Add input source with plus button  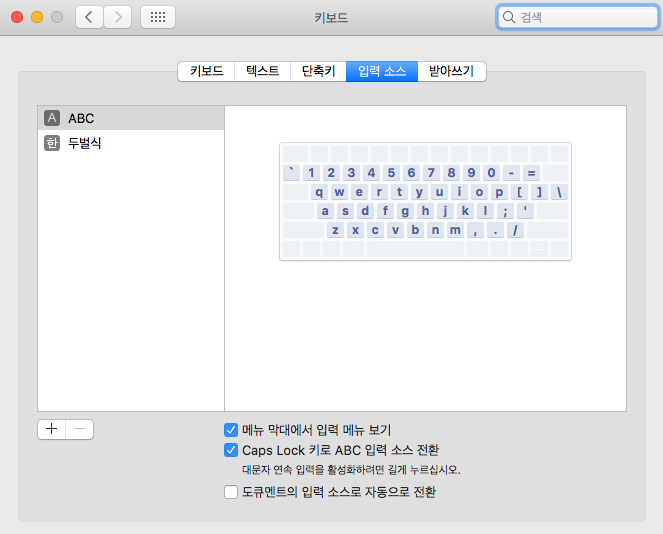point(52,429)
